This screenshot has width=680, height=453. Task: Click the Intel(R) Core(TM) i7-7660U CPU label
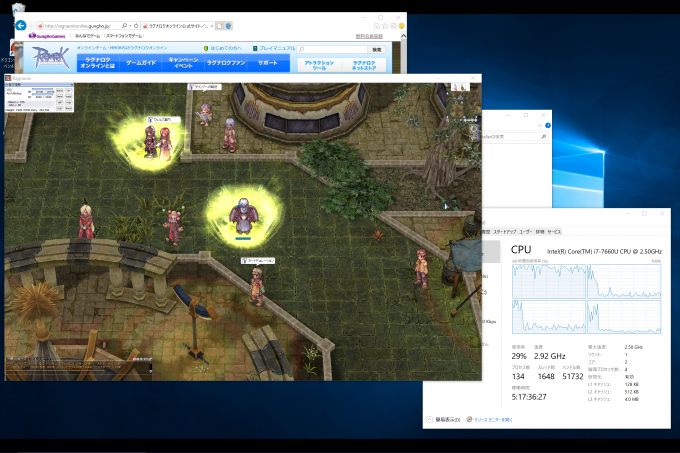point(604,251)
